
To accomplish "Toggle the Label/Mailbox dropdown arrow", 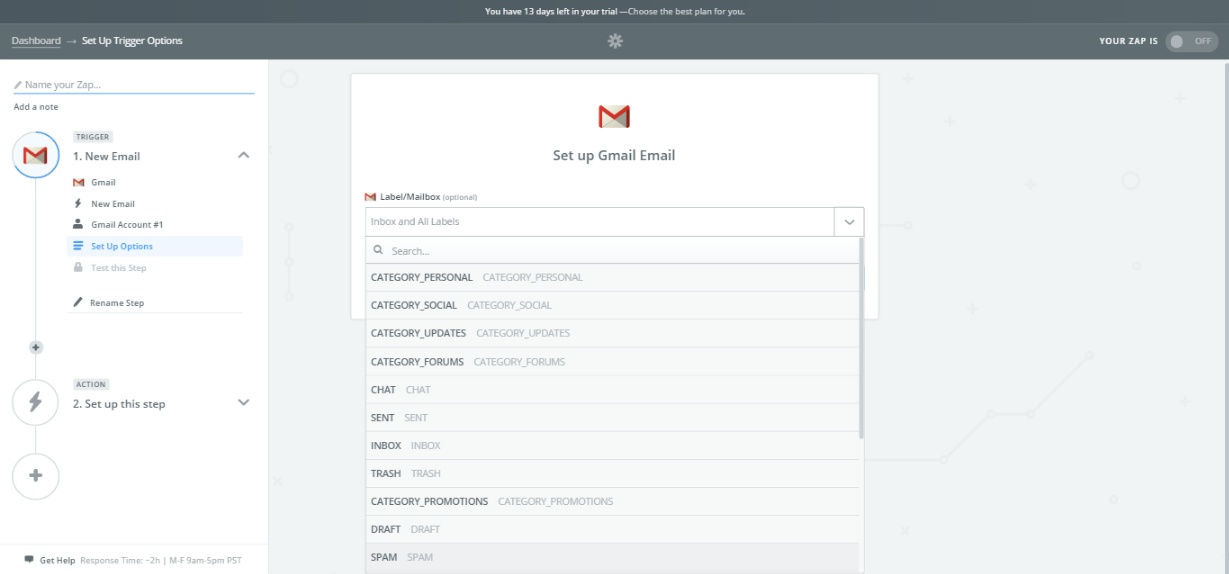I will click(849, 221).
